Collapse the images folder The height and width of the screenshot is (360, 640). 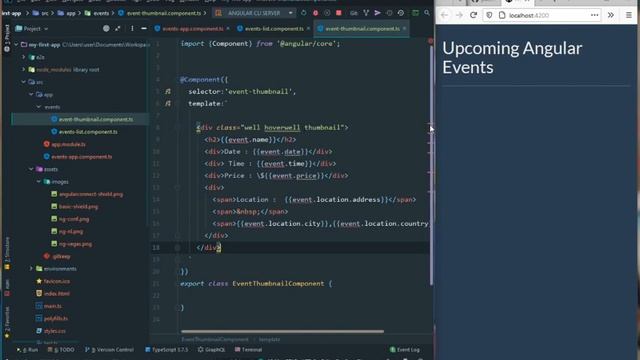39,182
